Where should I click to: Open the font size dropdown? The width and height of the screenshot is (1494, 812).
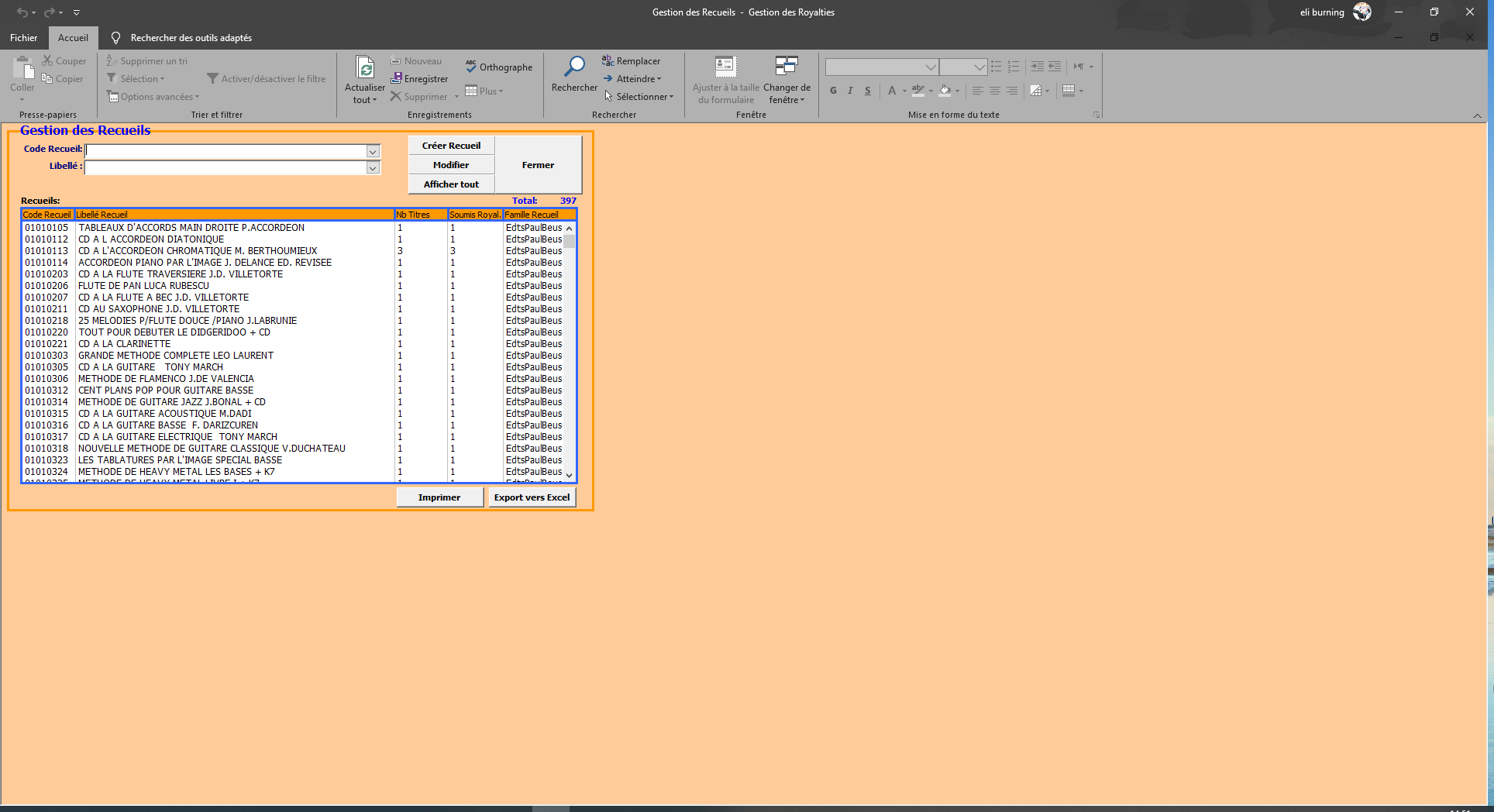click(979, 67)
